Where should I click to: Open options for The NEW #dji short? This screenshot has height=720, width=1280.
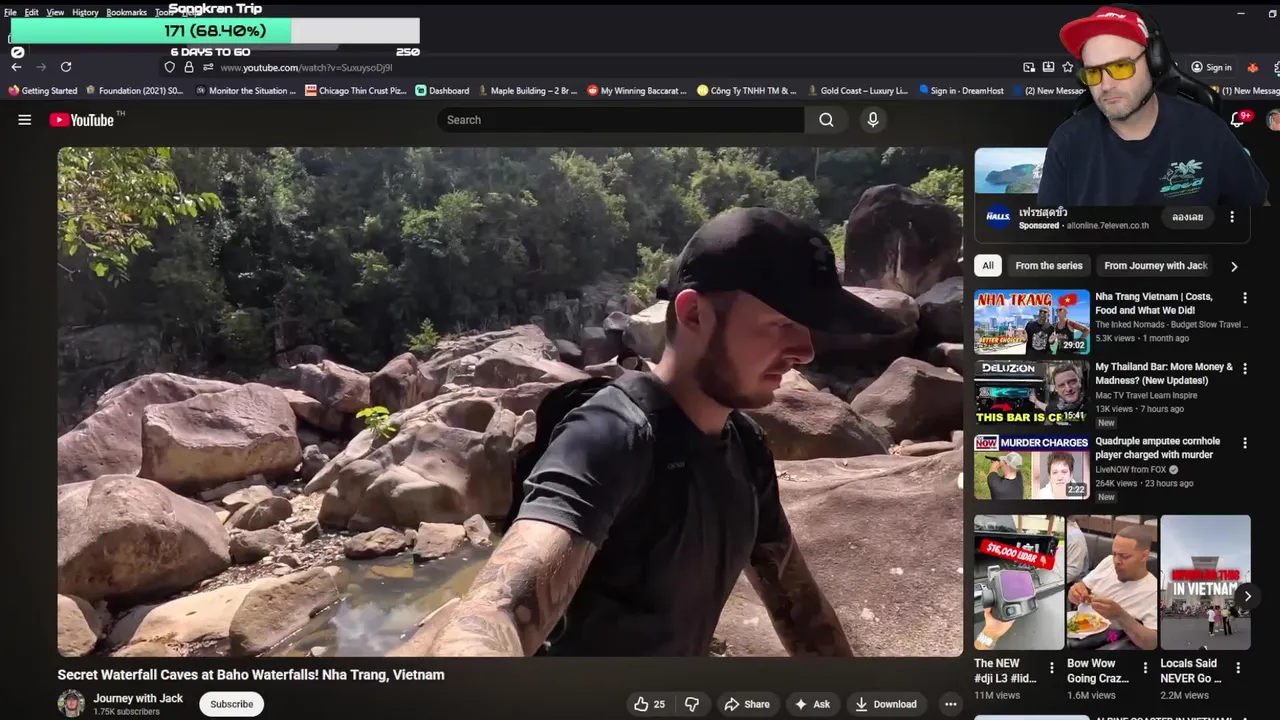(1051, 668)
